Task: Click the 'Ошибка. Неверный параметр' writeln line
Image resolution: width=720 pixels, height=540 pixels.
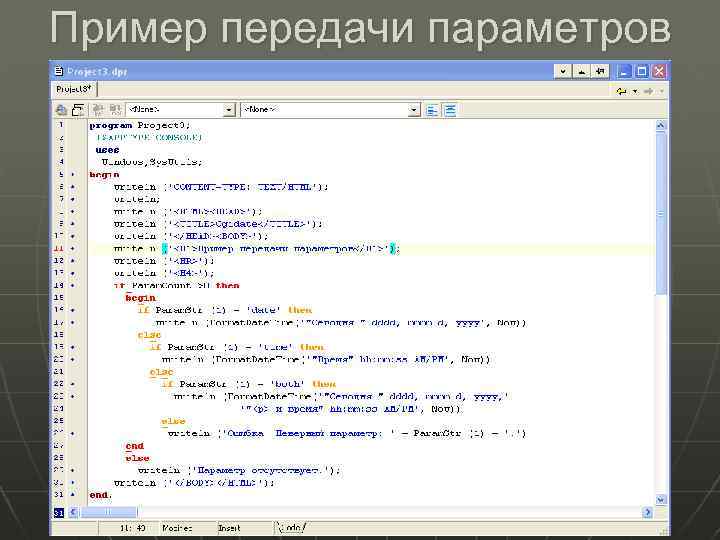Action: pyautogui.click(x=347, y=433)
